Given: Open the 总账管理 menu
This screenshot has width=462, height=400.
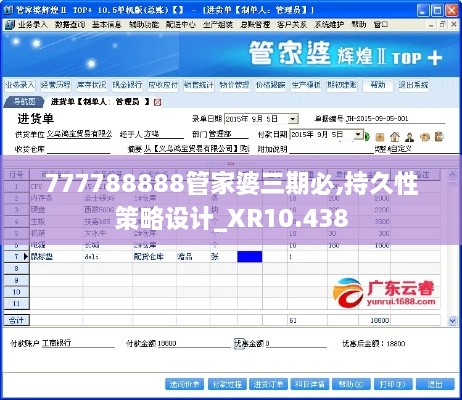Looking at the screenshot, I should click(x=255, y=25).
